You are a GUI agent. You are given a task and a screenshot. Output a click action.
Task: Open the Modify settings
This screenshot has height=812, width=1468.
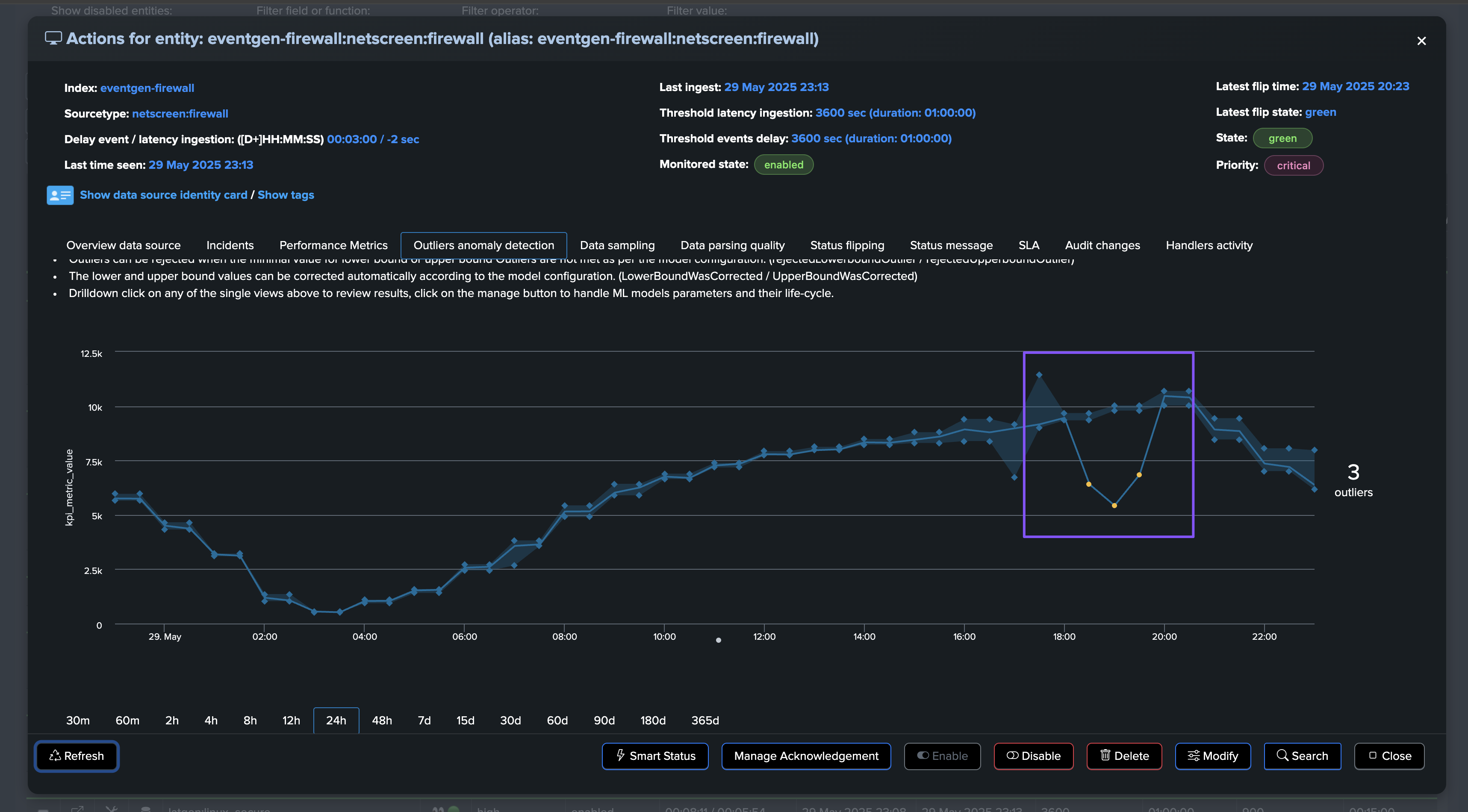click(1213, 756)
